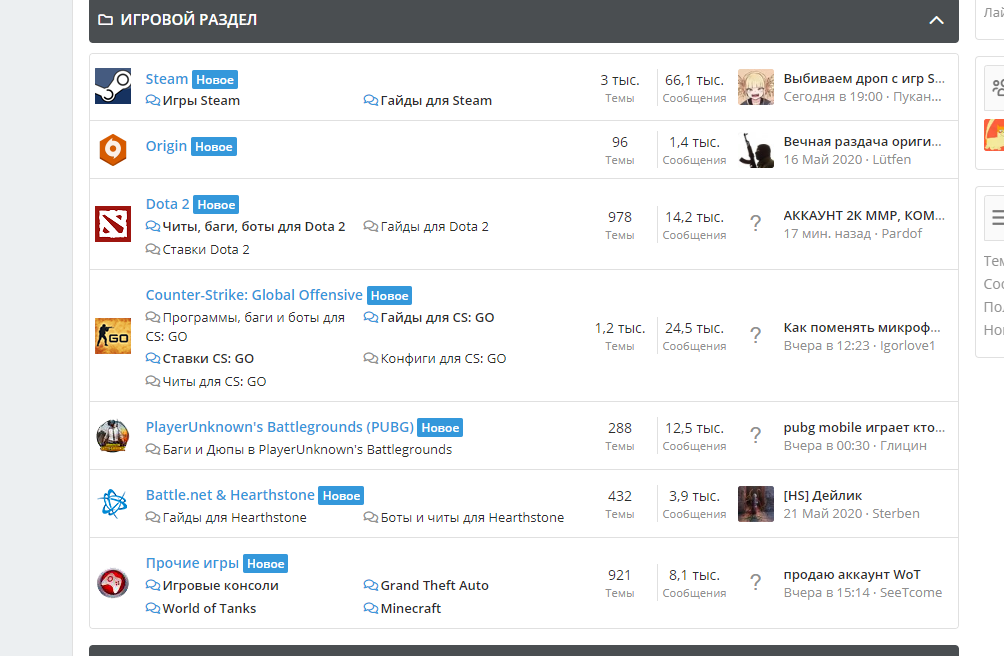Open the Игры Steam subforum

click(201, 100)
